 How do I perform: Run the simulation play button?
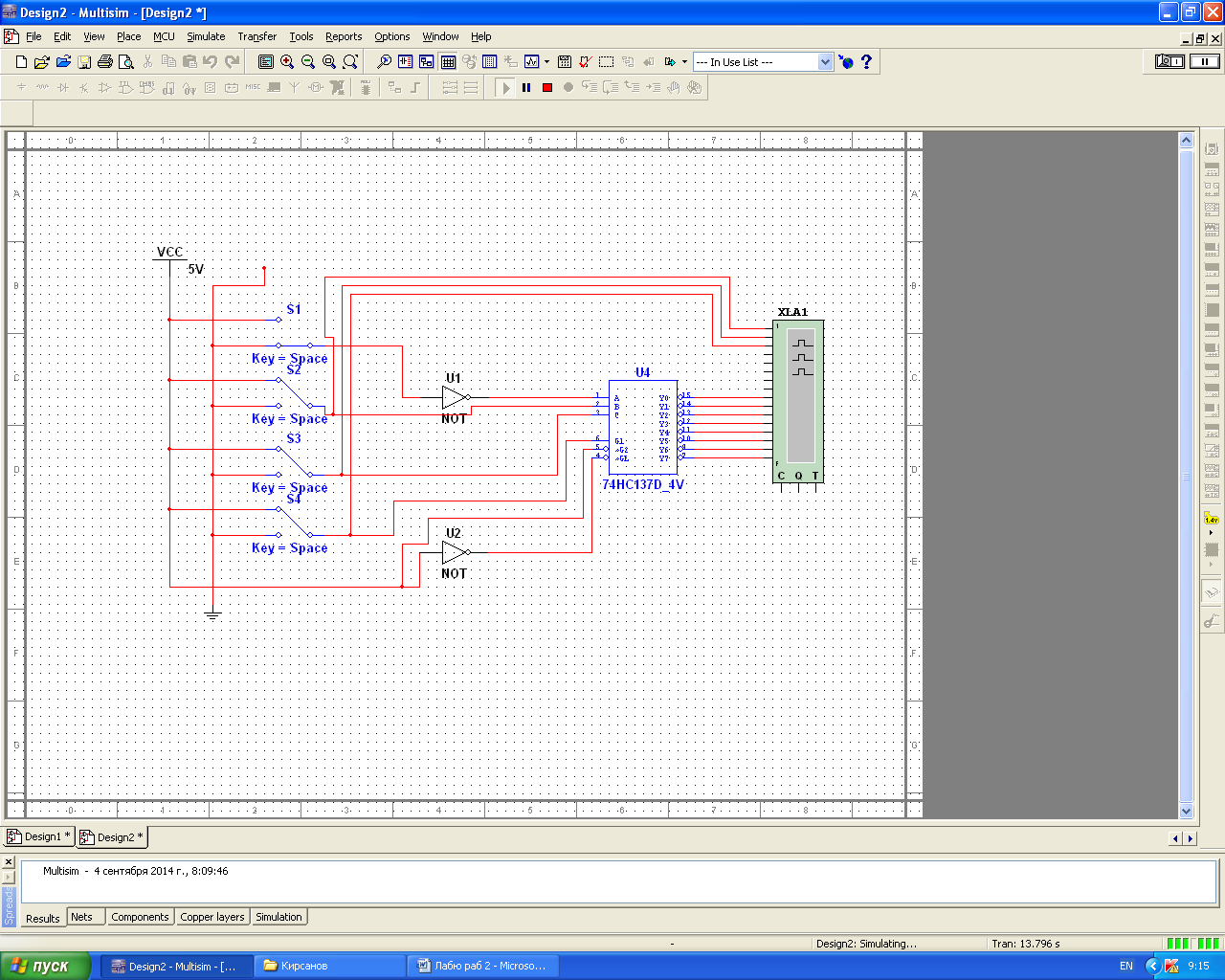[505, 88]
